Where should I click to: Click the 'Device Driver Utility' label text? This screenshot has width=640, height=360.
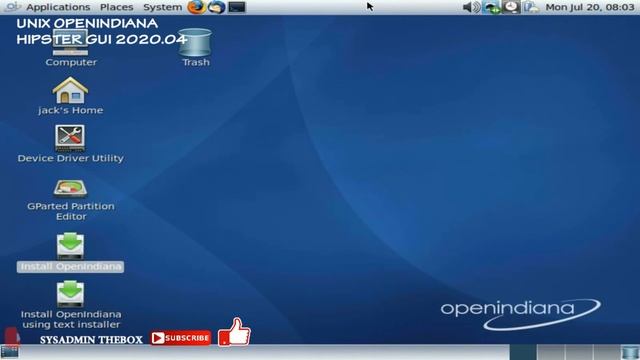(71, 158)
